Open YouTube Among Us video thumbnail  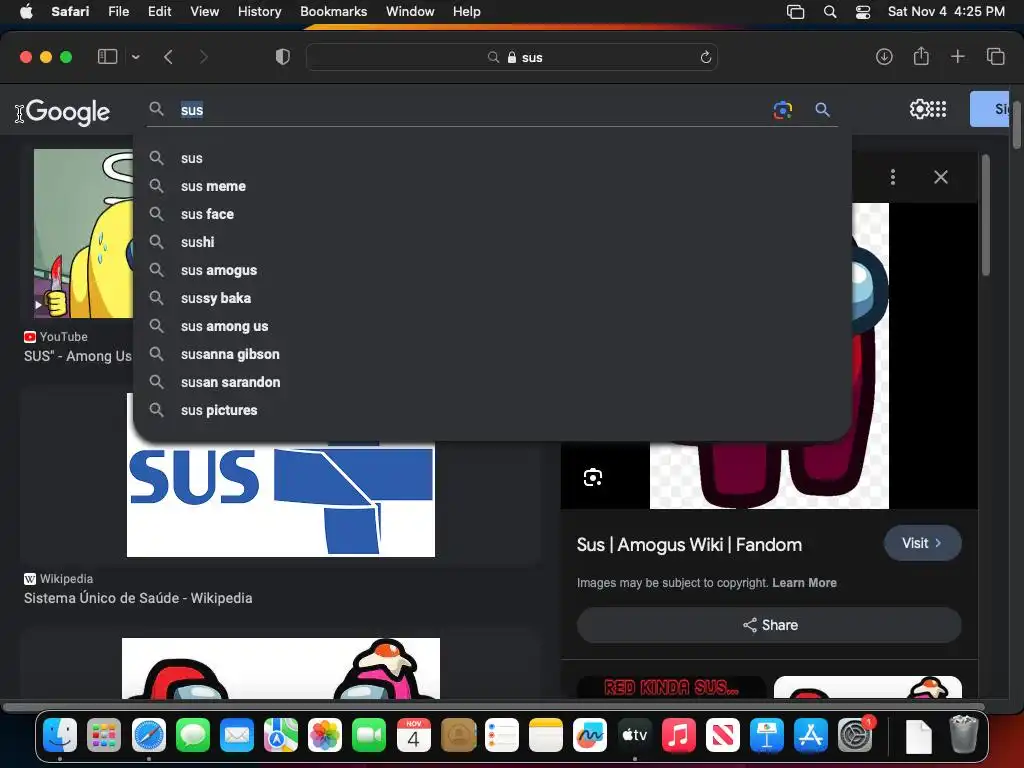click(83, 233)
